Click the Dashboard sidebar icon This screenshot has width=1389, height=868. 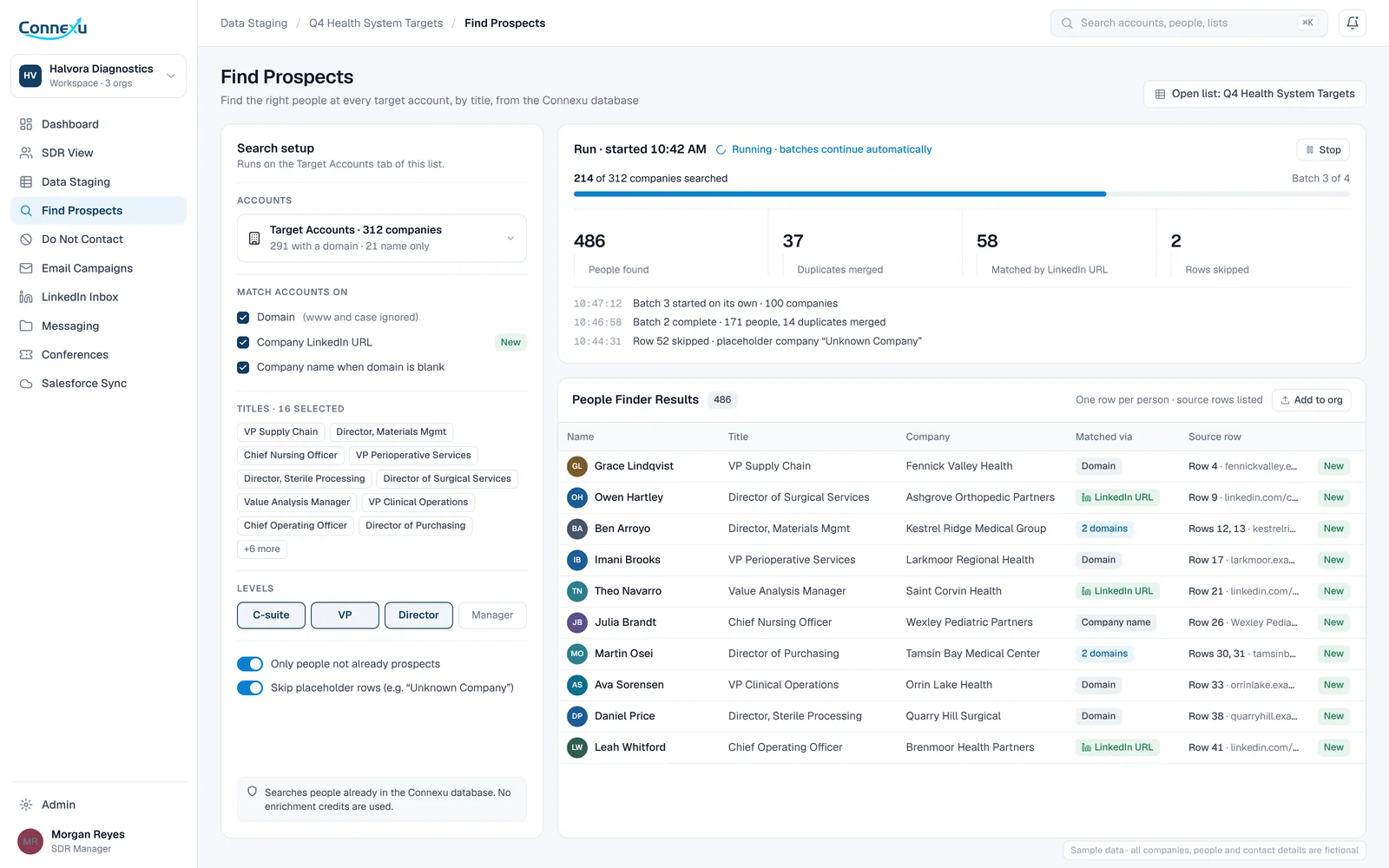click(26, 124)
